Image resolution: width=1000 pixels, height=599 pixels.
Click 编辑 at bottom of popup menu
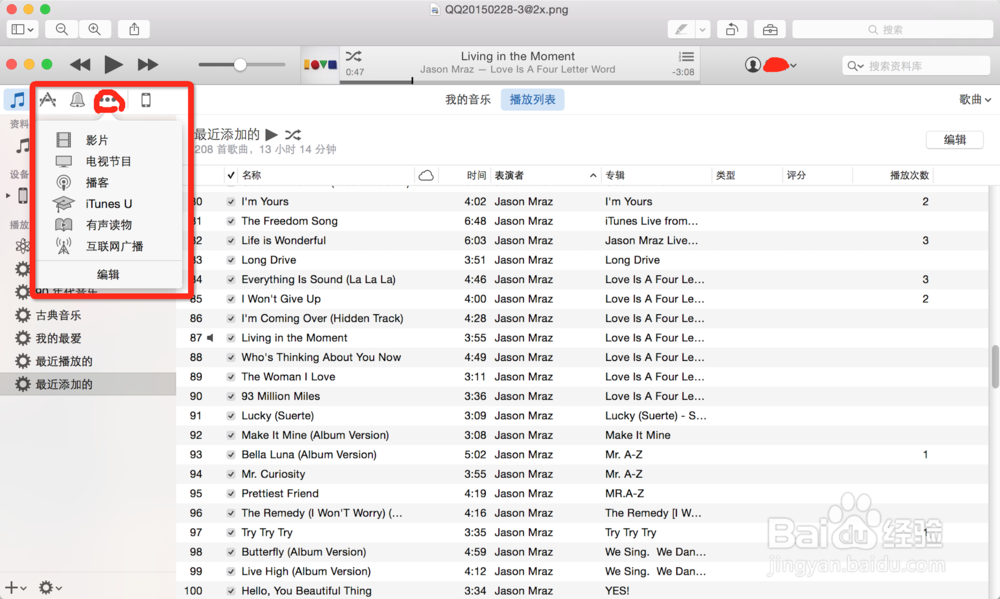[x=108, y=274]
